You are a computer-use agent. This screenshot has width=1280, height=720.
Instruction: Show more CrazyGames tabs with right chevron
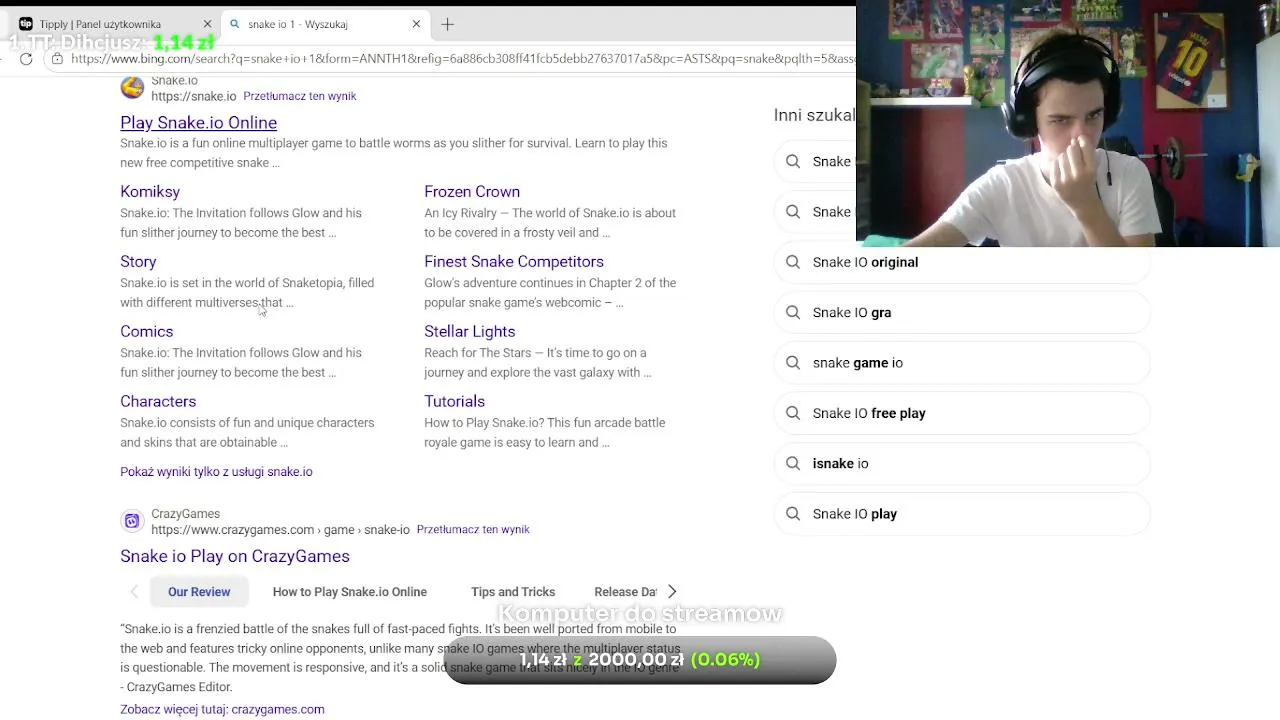(672, 592)
